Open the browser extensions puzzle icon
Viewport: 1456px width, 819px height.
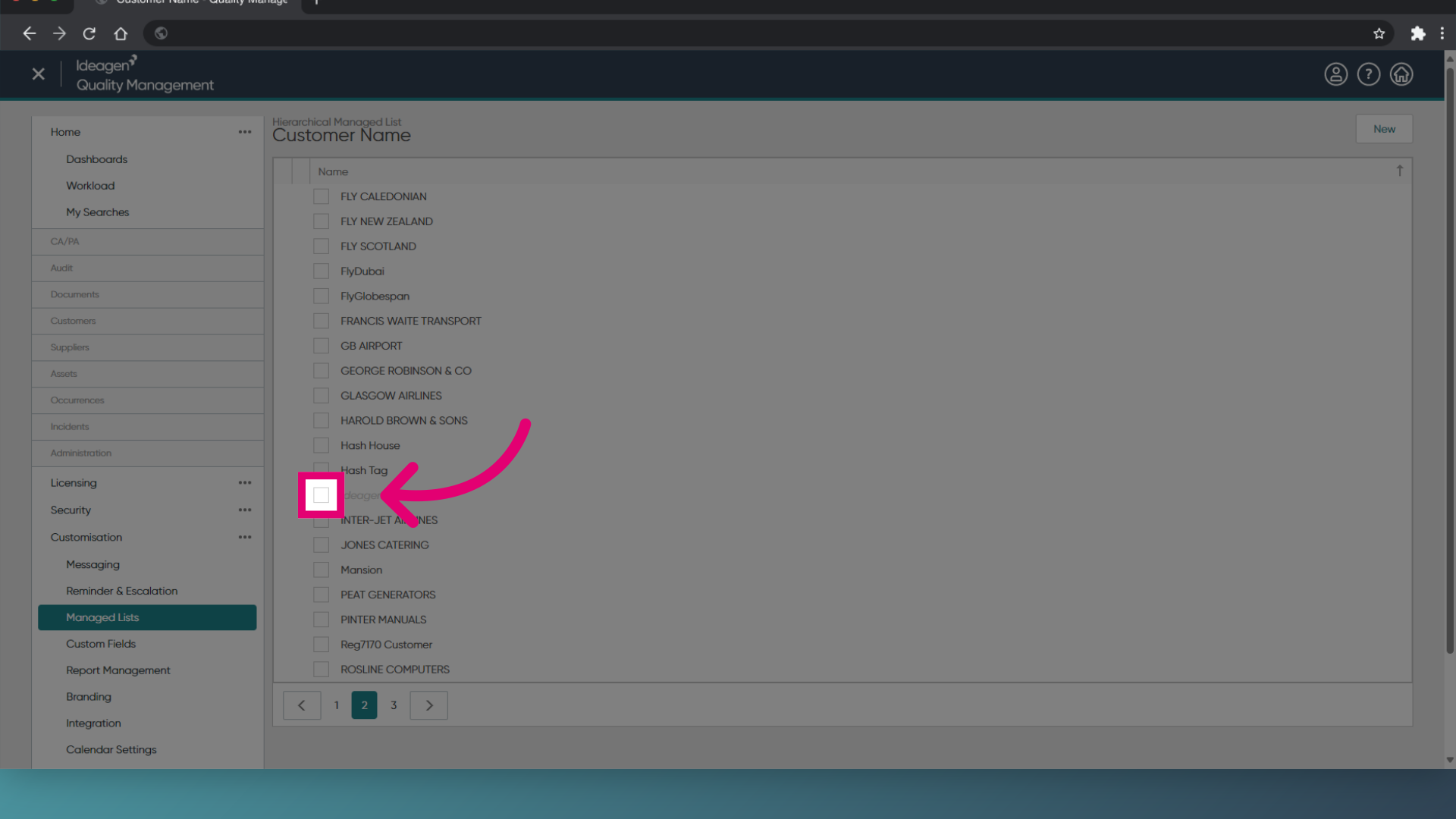1417,33
